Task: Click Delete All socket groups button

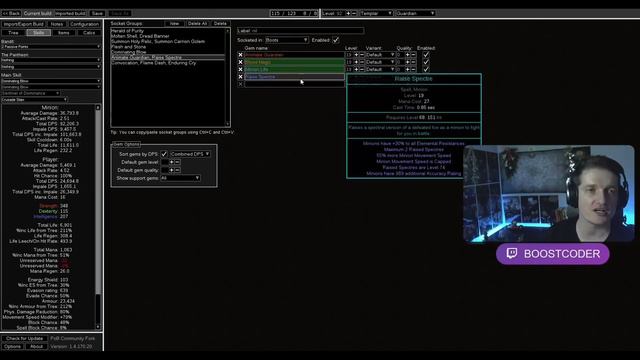Action: [197, 24]
